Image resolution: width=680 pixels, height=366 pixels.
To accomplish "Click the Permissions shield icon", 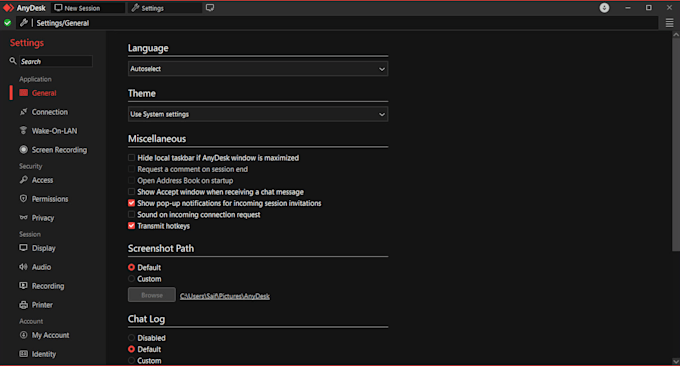I will [23, 199].
